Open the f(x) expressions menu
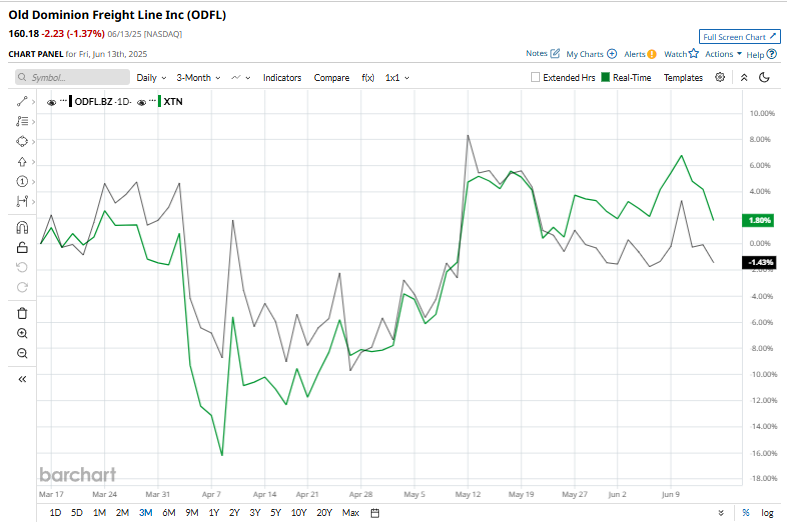 tap(368, 78)
